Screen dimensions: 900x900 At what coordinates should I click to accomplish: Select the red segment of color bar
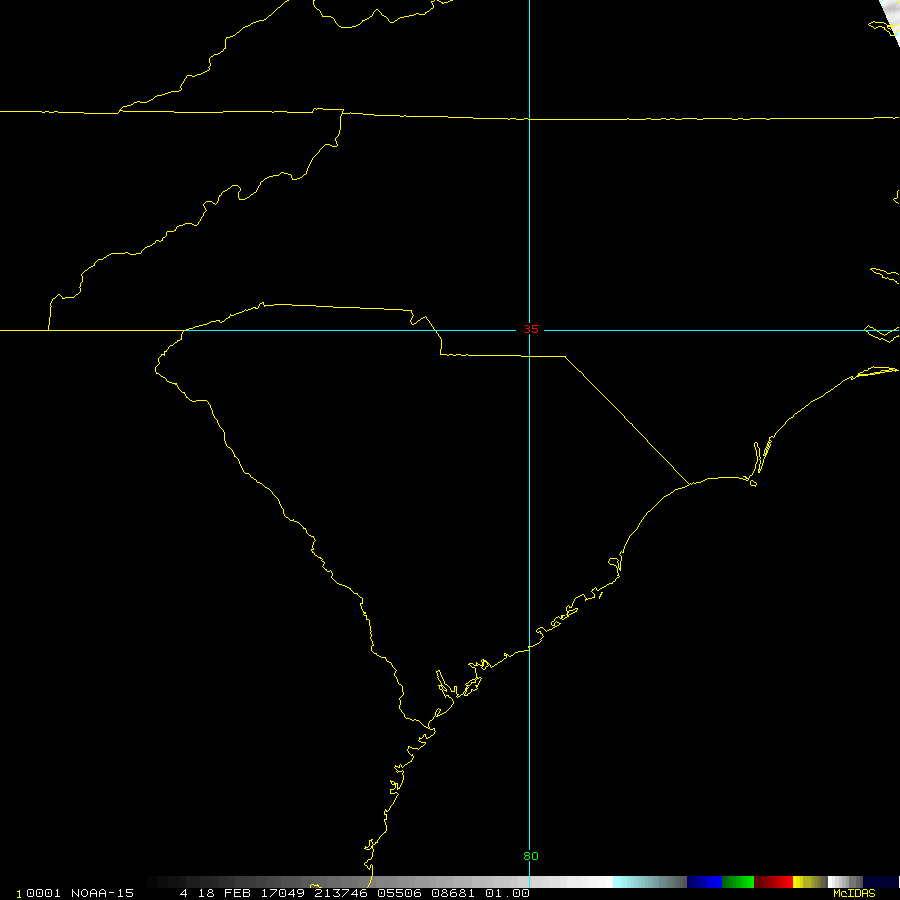click(x=774, y=882)
